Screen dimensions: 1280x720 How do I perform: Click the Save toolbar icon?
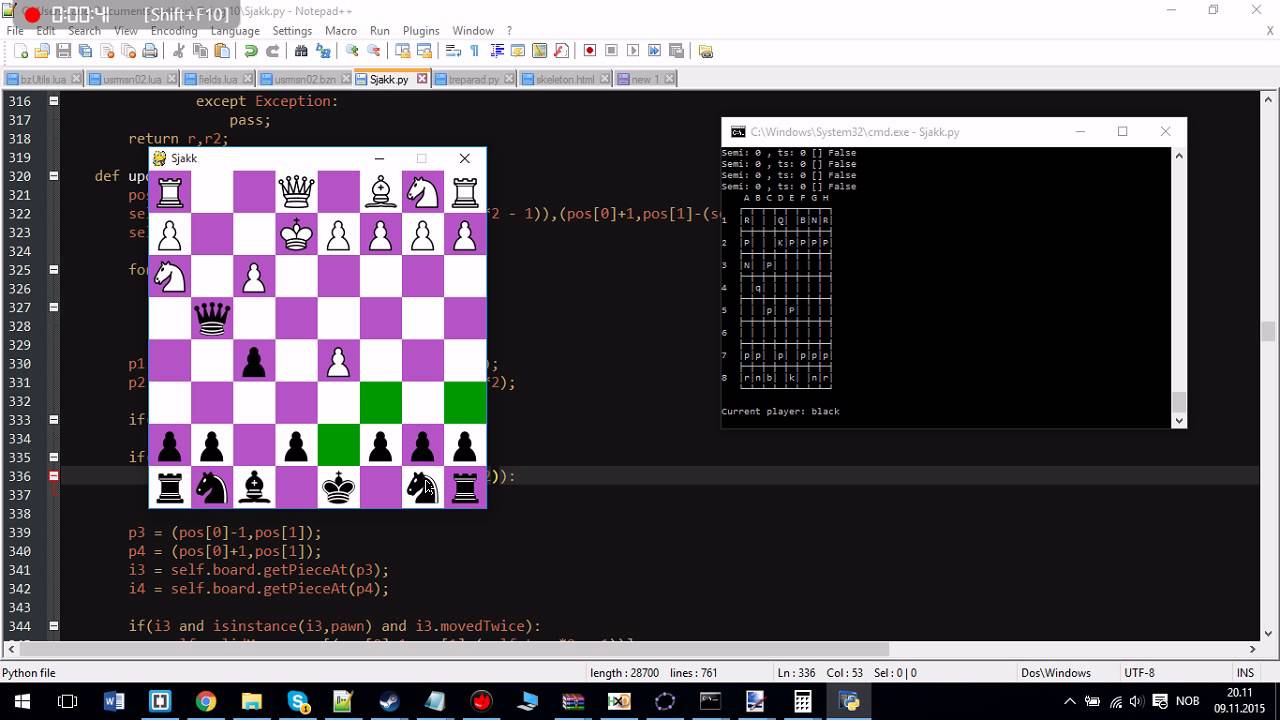(63, 51)
